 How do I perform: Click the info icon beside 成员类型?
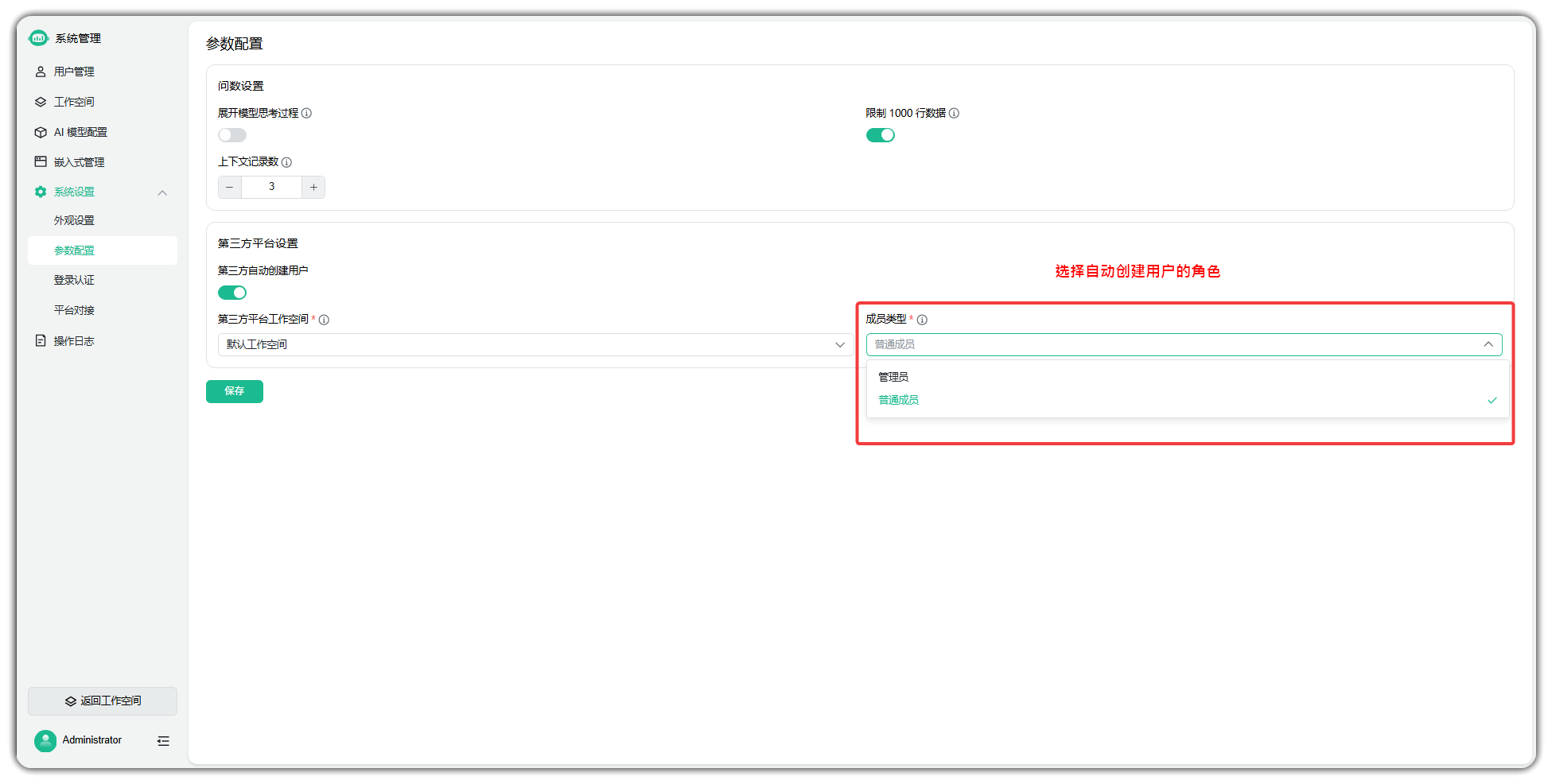922,320
